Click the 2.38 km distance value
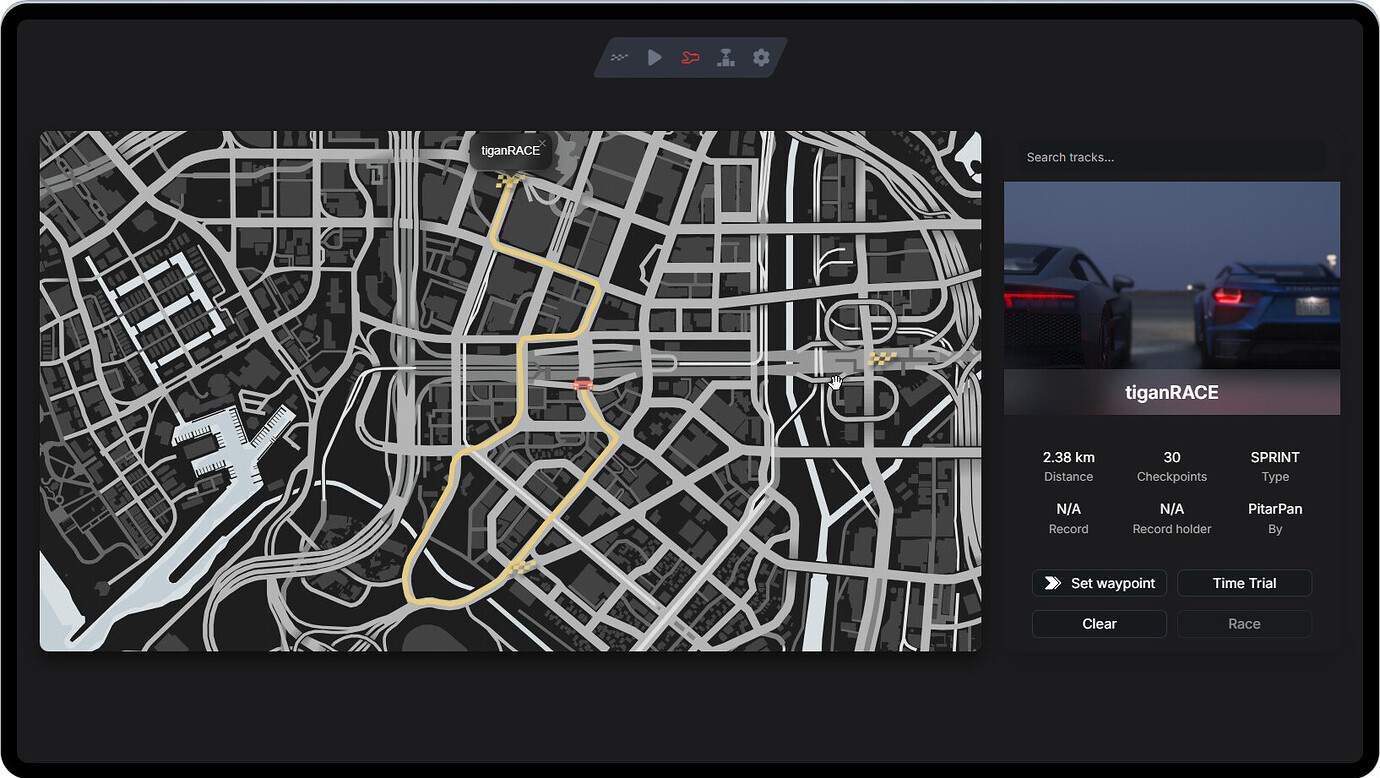 (x=1068, y=457)
